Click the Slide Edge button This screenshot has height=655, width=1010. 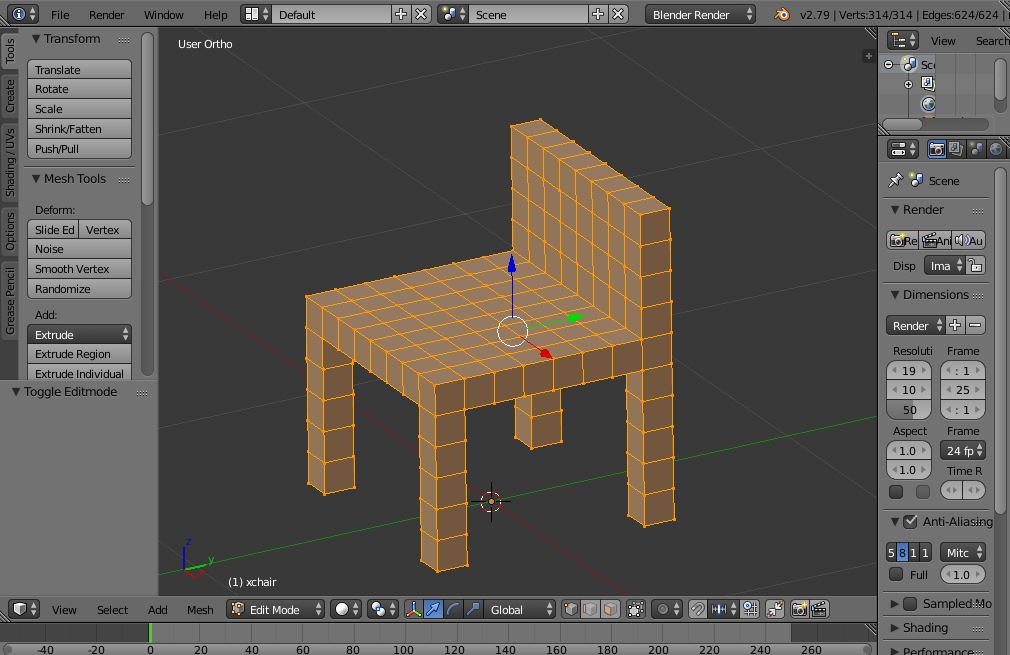click(53, 230)
